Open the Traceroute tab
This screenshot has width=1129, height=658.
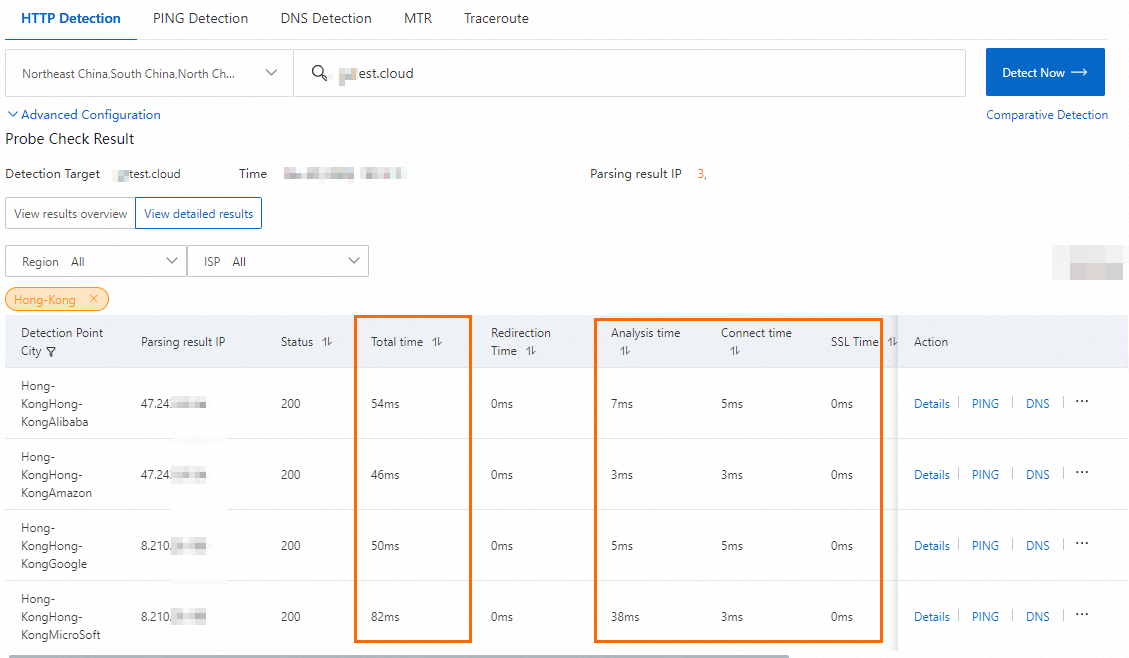[x=496, y=19]
